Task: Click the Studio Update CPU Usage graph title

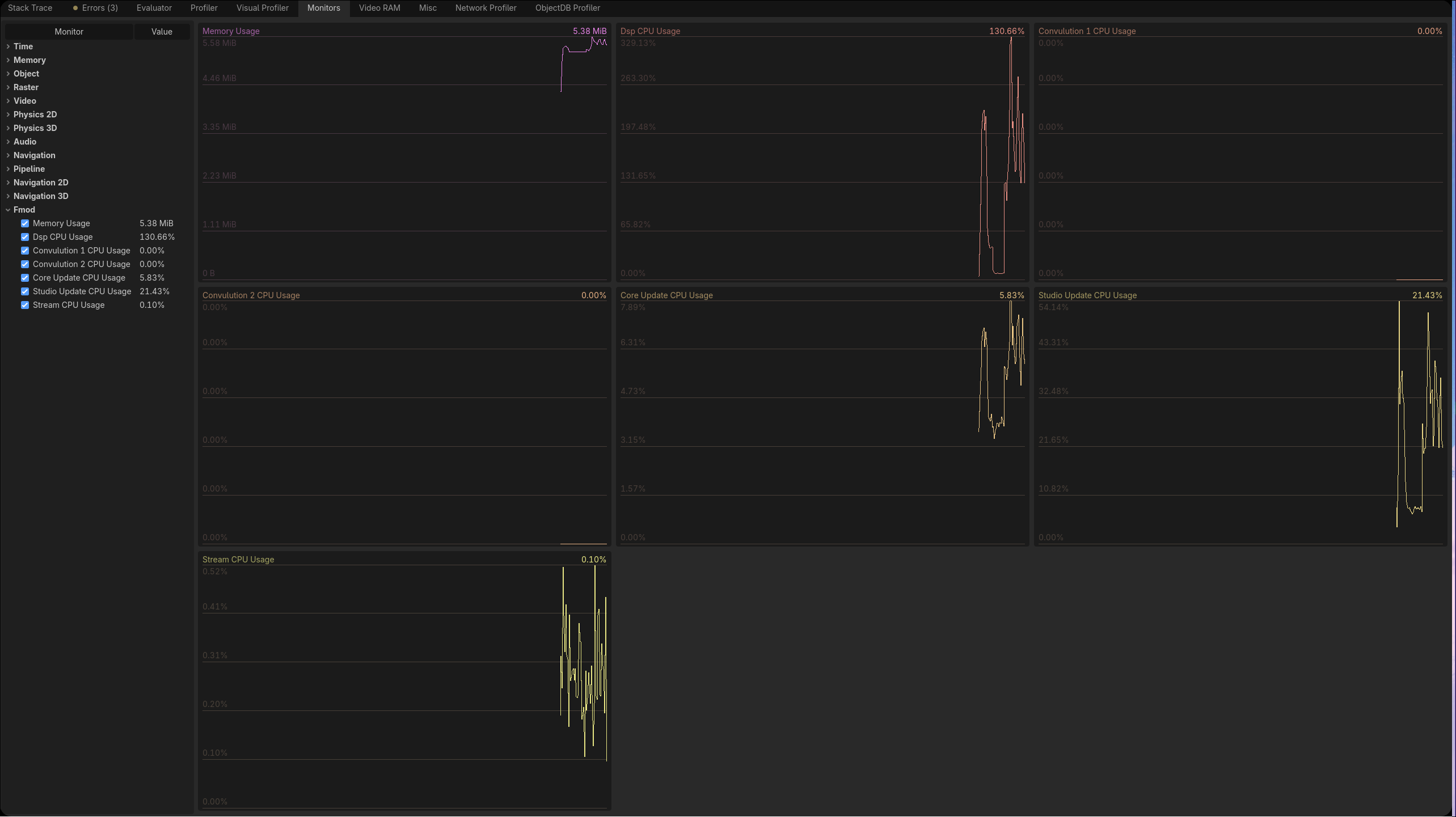Action: click(1087, 295)
